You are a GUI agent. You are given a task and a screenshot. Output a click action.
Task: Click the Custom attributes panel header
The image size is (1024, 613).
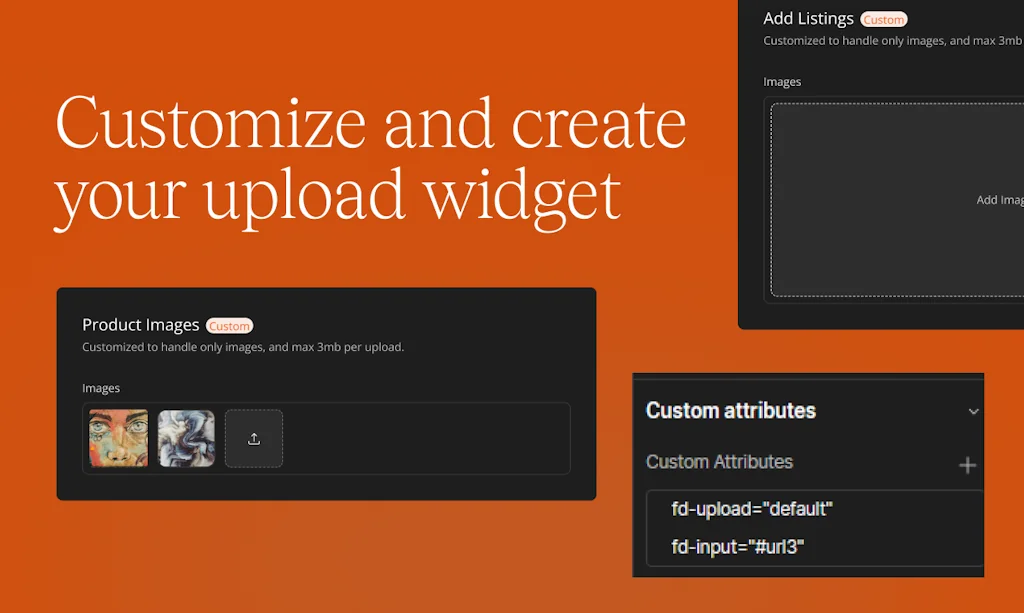point(731,411)
